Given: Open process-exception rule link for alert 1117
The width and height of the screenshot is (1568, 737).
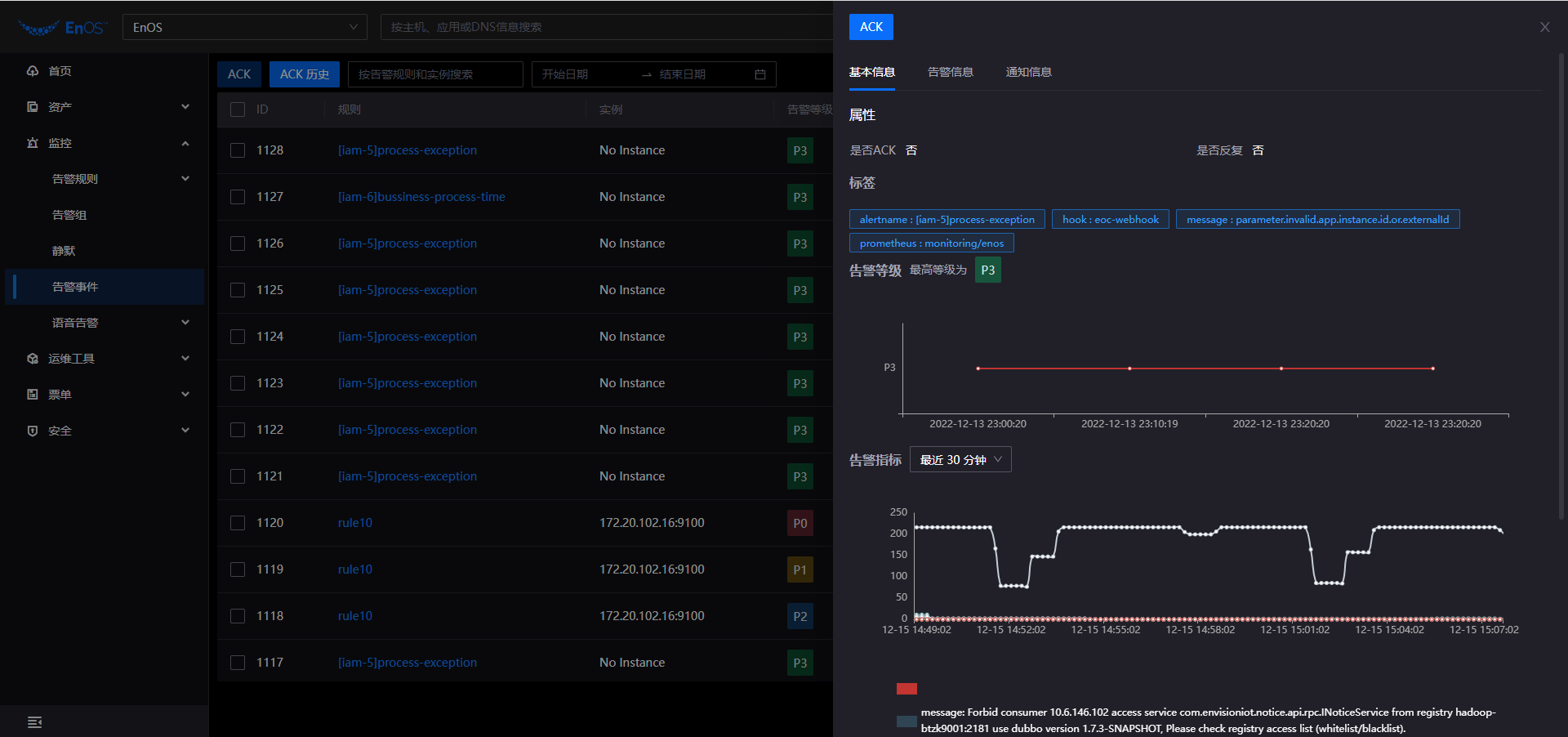Looking at the screenshot, I should (x=408, y=663).
